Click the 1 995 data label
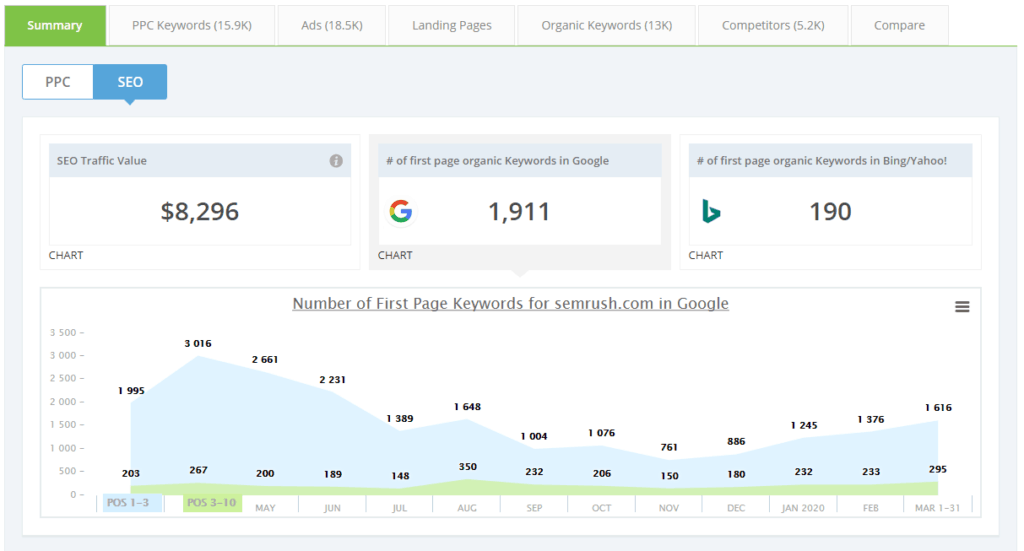The width and height of the screenshot is (1024, 551). [x=131, y=390]
